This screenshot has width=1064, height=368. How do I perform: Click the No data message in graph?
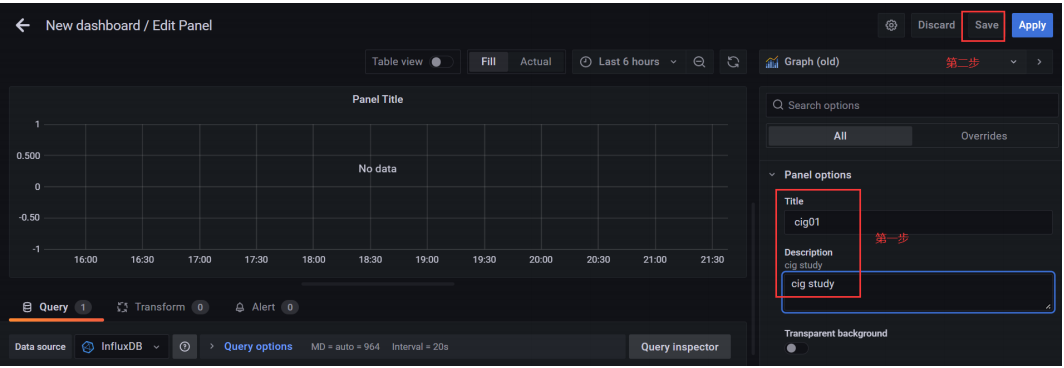pyautogui.click(x=377, y=168)
